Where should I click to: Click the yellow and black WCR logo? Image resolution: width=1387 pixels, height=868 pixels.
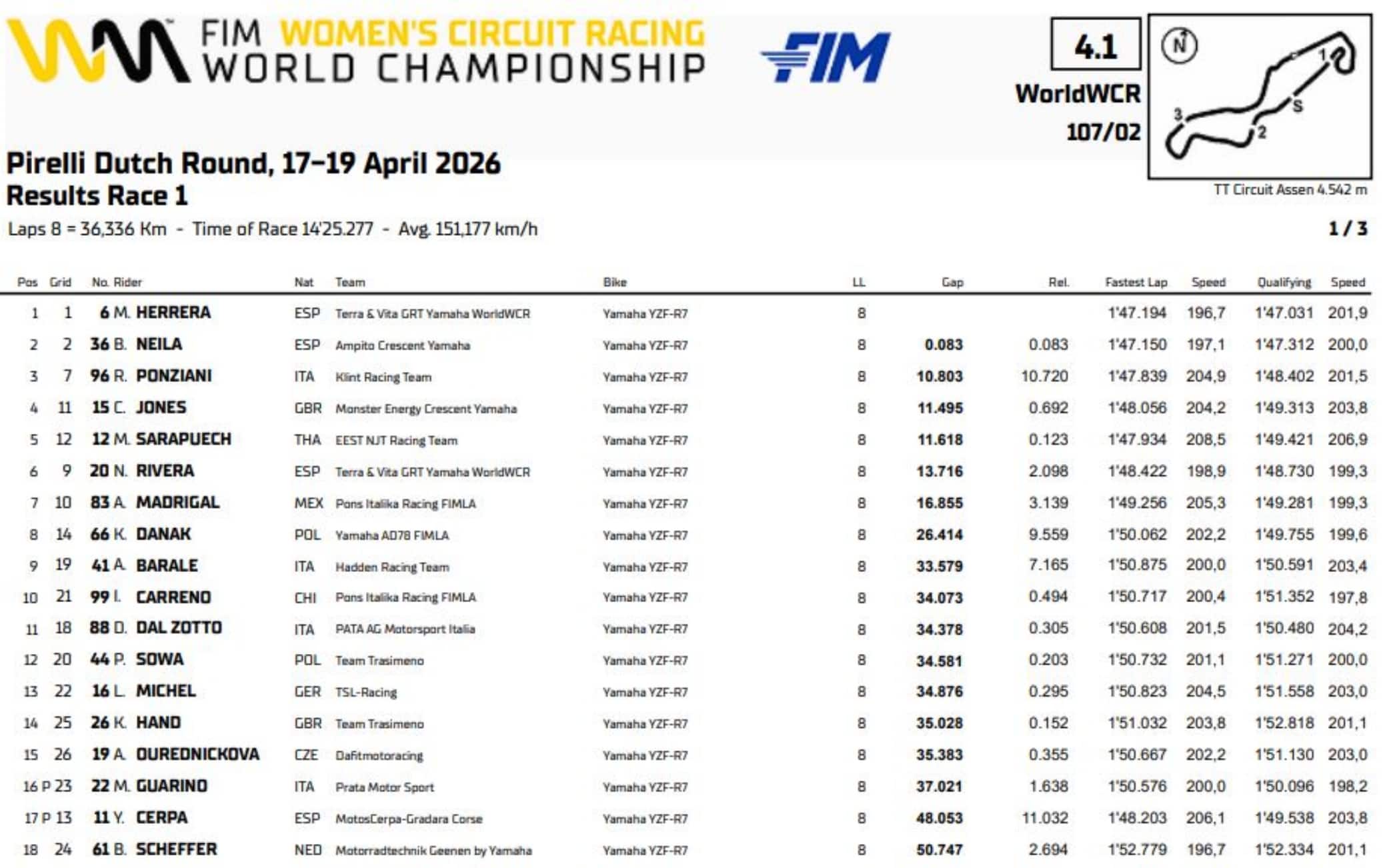click(98, 51)
